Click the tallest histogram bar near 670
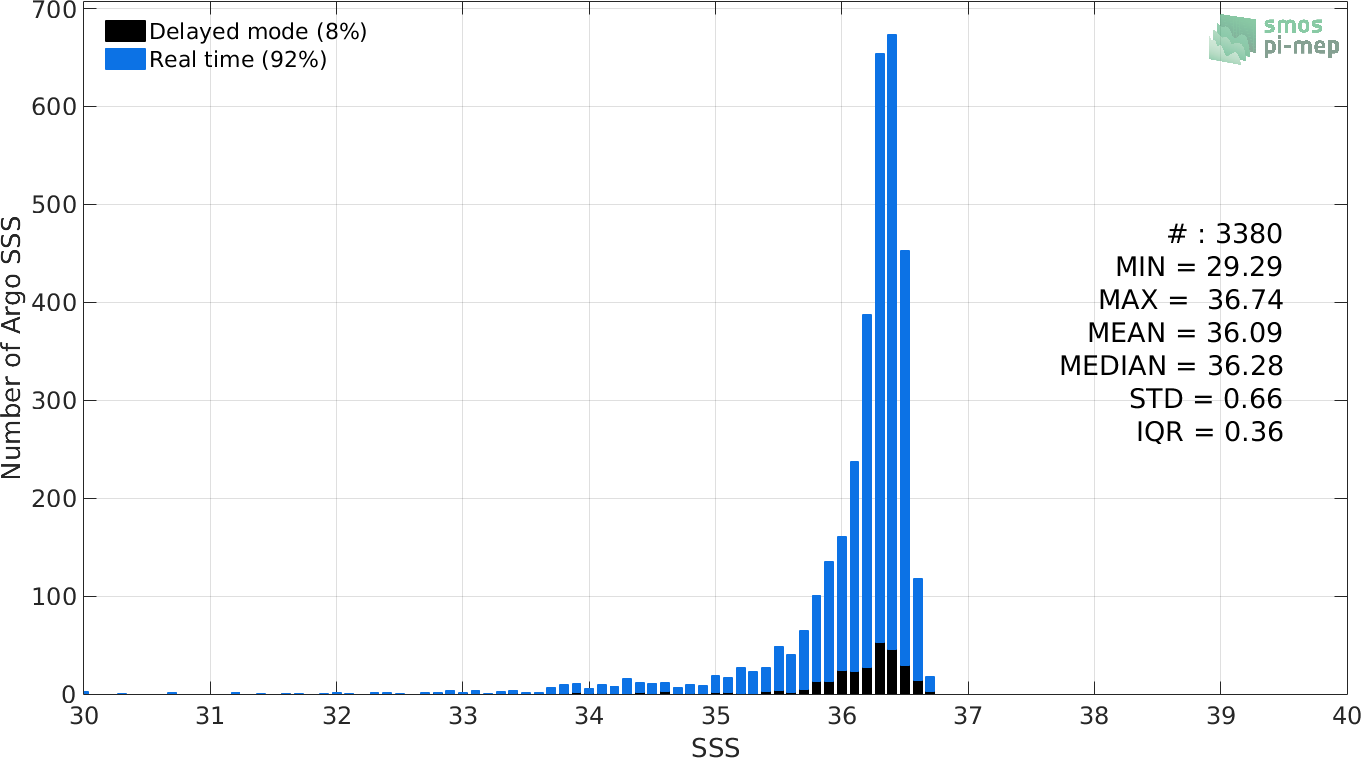1361x758 pixels. [892, 364]
